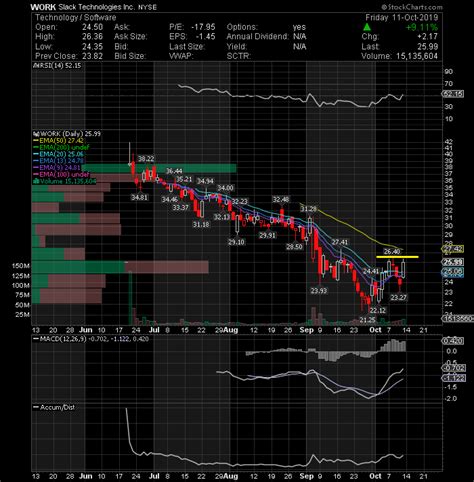Click the 34.00 price label
Screen dimensions: 474x482
point(225,188)
